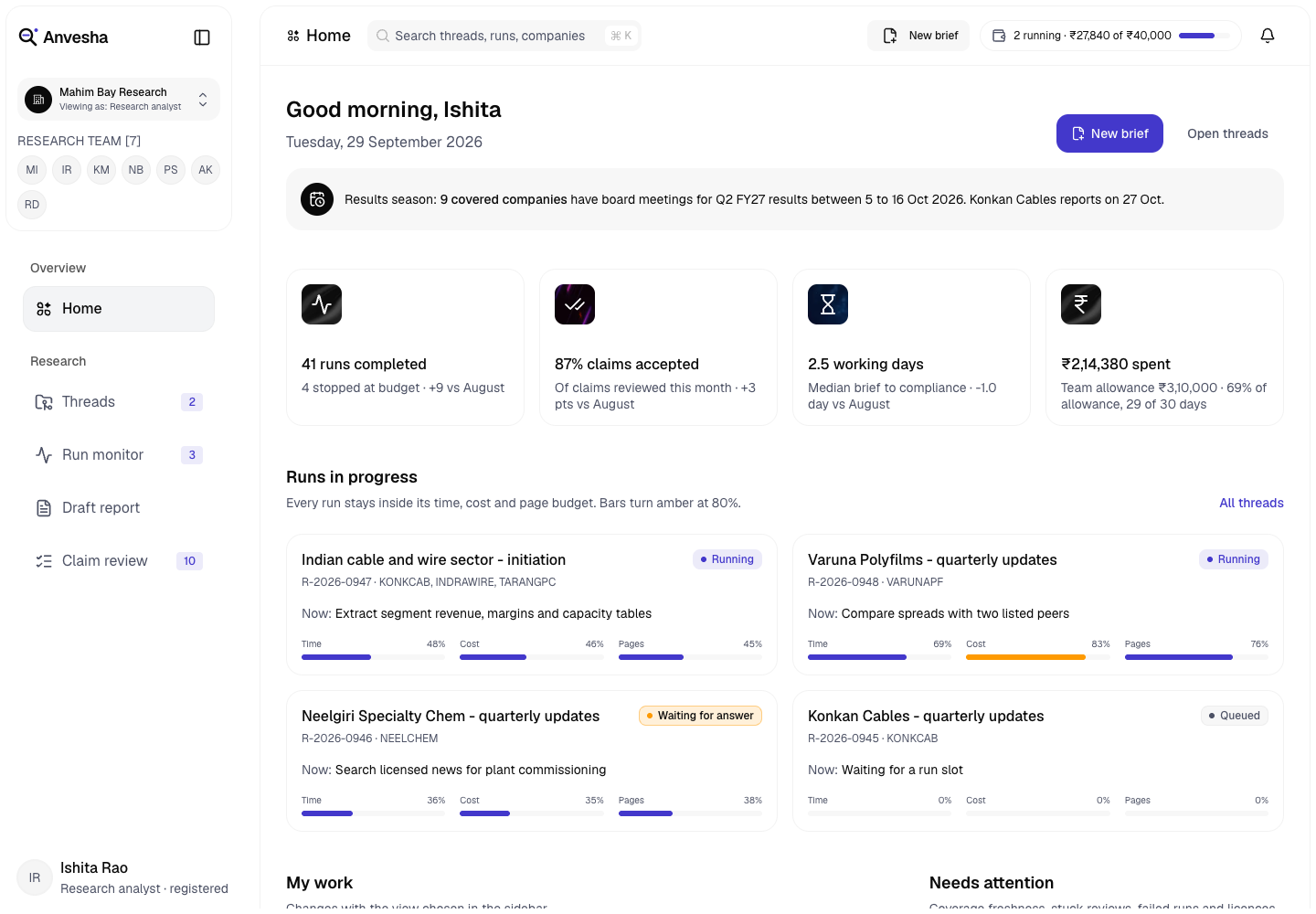
Task: Click the Home breadcrumb in the top bar
Action: coord(318,36)
